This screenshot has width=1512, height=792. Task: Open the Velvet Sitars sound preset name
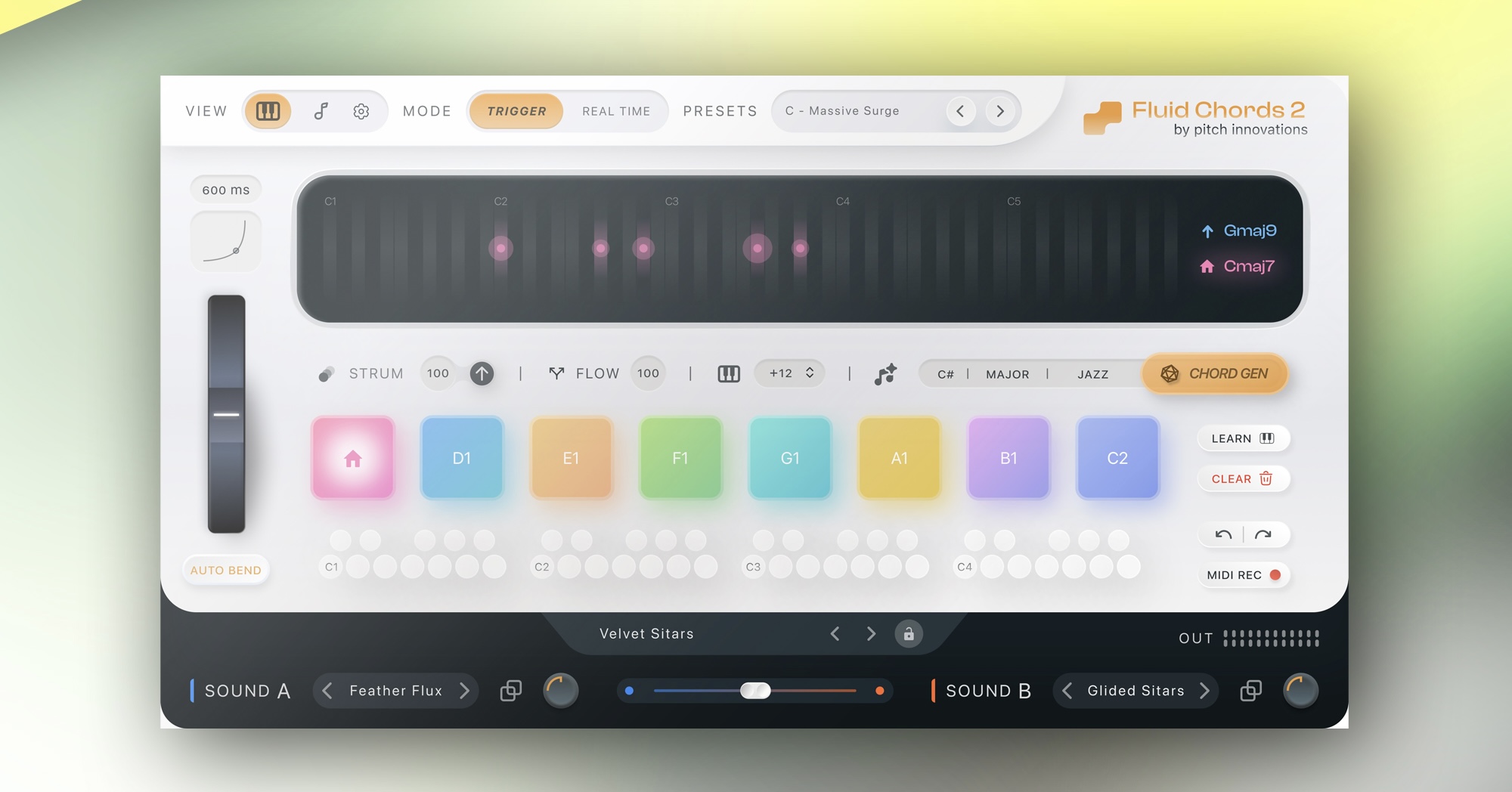pos(646,633)
